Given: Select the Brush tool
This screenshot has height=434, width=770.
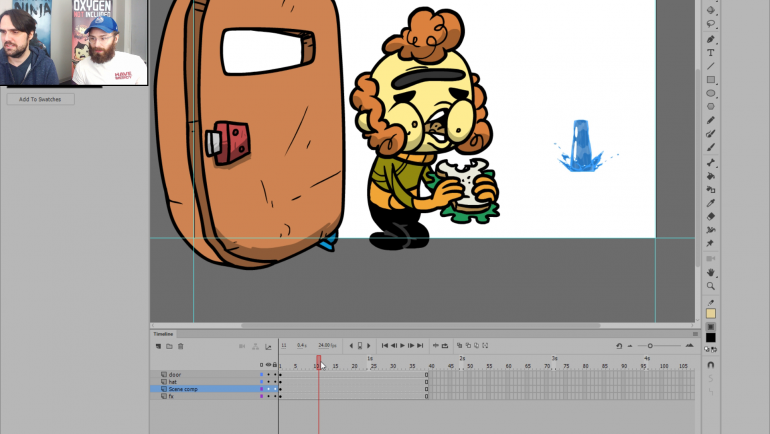Looking at the screenshot, I should (x=711, y=147).
